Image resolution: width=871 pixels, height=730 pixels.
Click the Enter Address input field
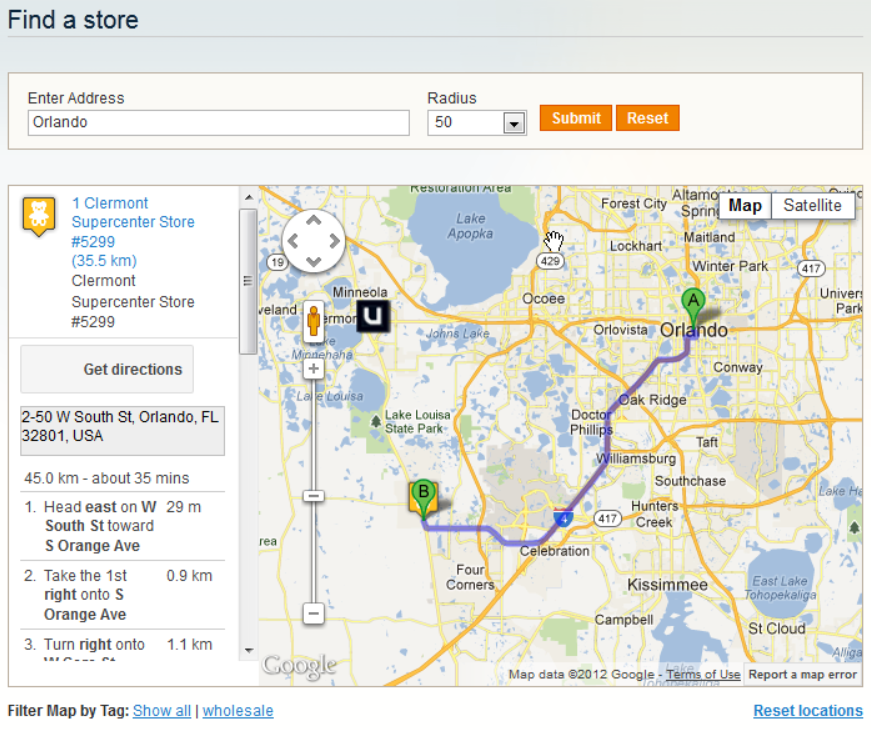(x=219, y=122)
